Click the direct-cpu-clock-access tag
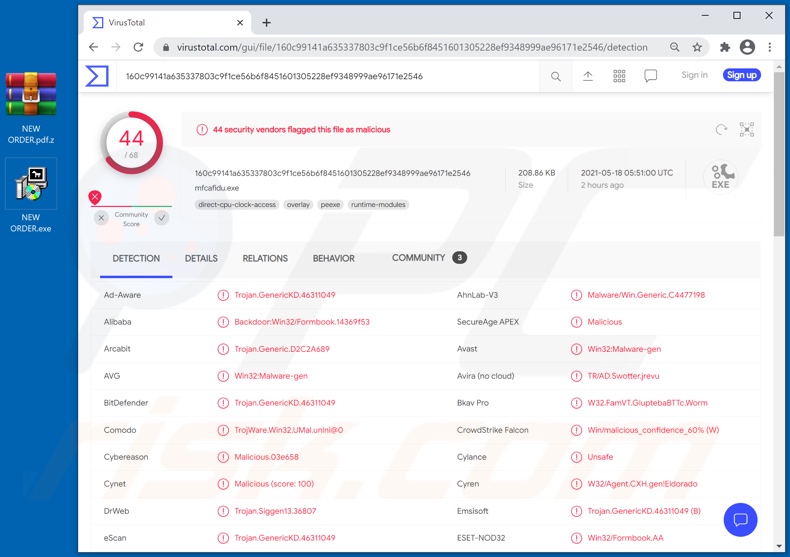Screen dimensions: 790x557 point(237,204)
